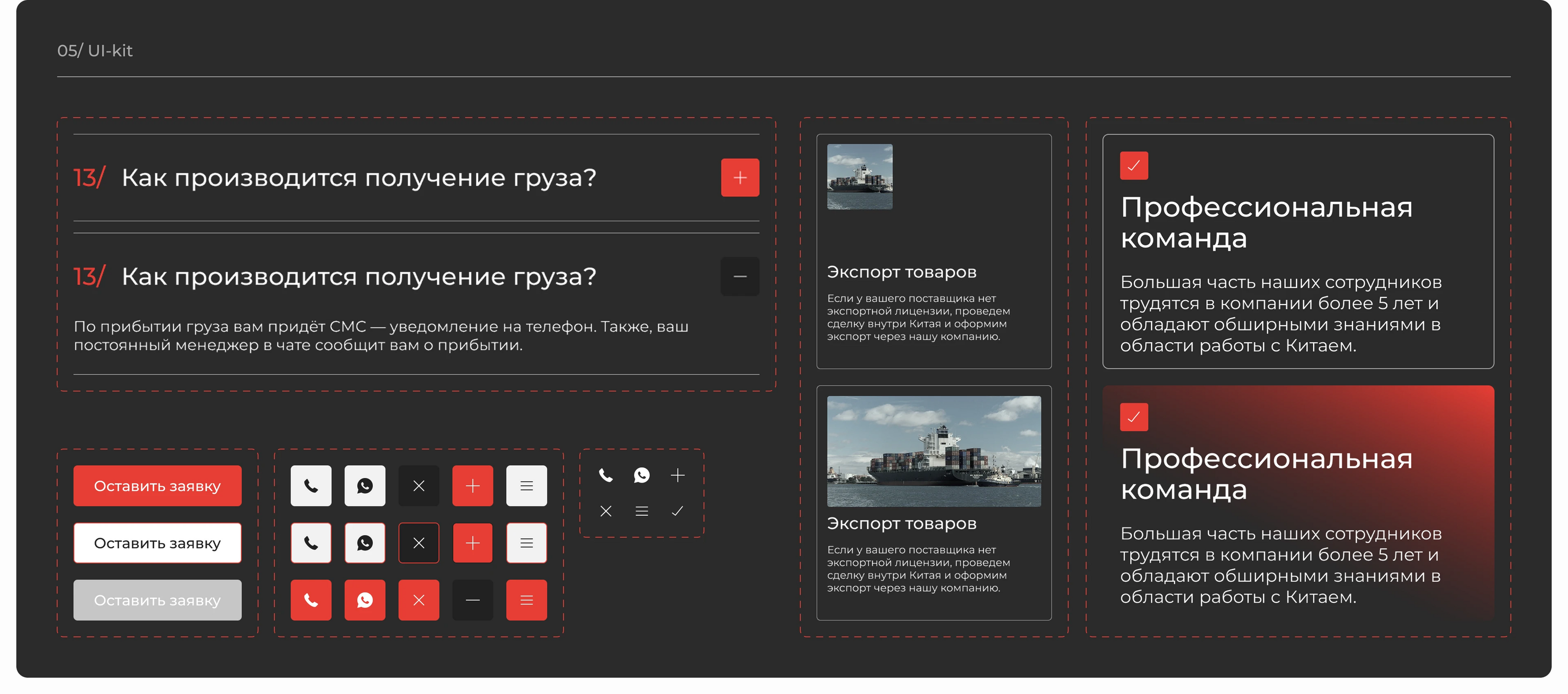Collapse the open FAQ with the minus button
This screenshot has height=694, width=1568.
click(739, 277)
